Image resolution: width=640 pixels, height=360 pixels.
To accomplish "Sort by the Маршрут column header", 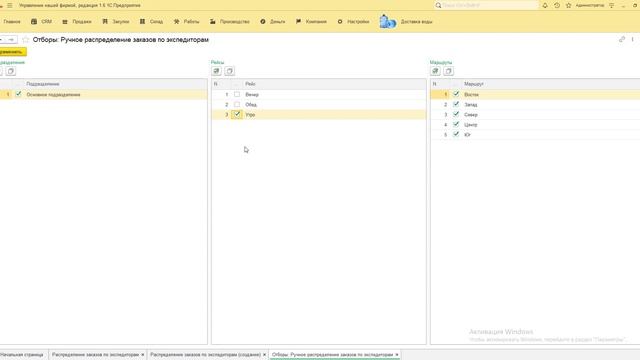I will 473,84.
